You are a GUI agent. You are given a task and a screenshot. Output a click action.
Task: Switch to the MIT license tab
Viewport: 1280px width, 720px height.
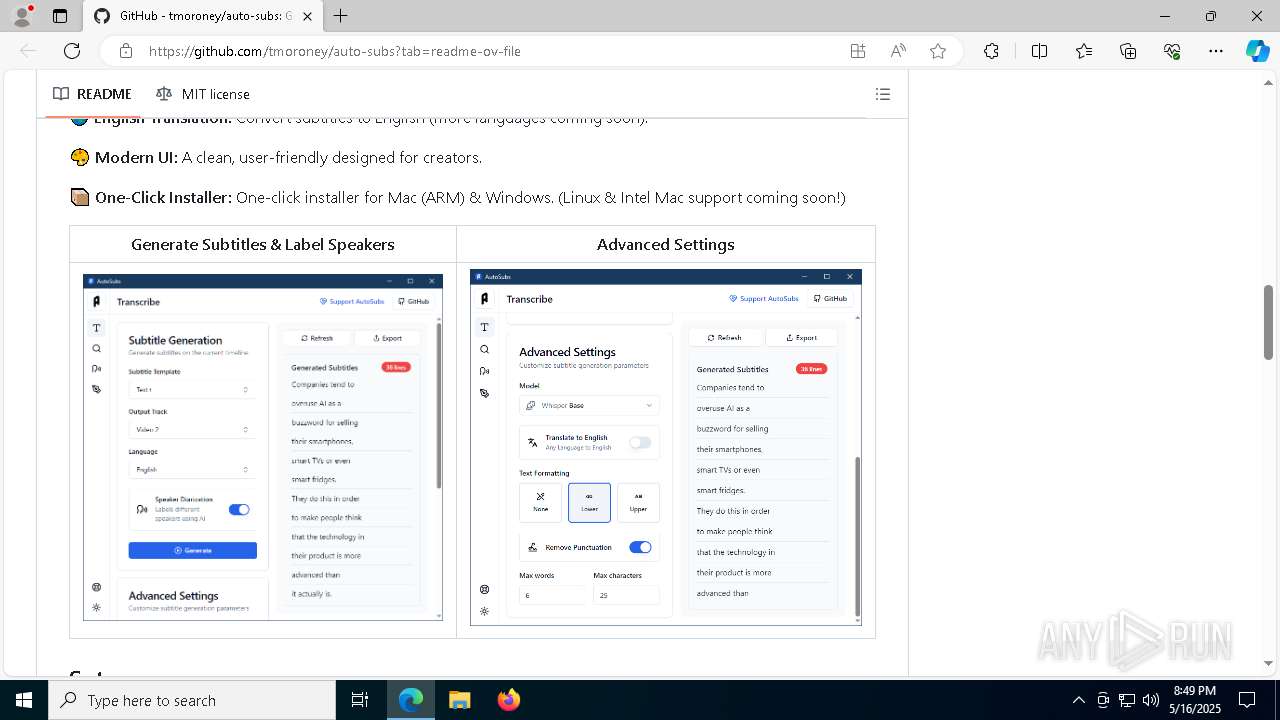coord(203,94)
